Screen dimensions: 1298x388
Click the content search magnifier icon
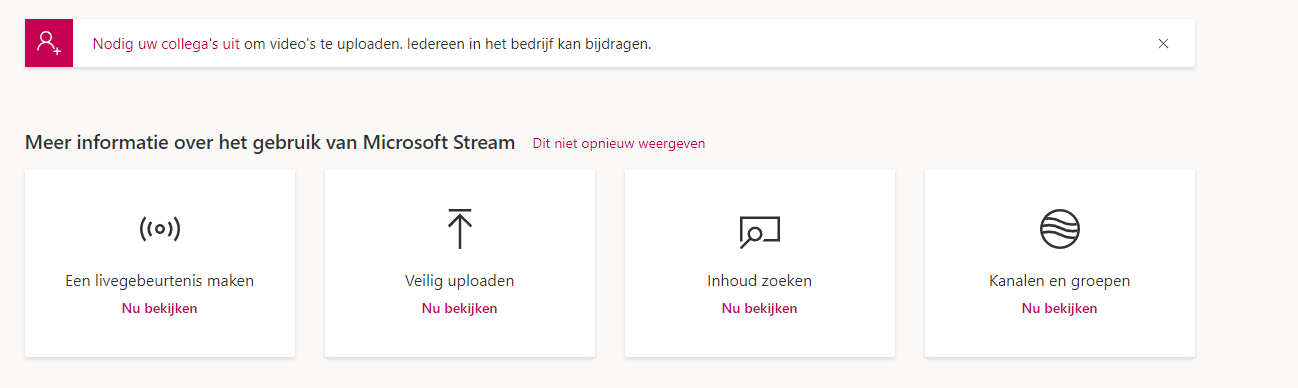pyautogui.click(x=759, y=231)
